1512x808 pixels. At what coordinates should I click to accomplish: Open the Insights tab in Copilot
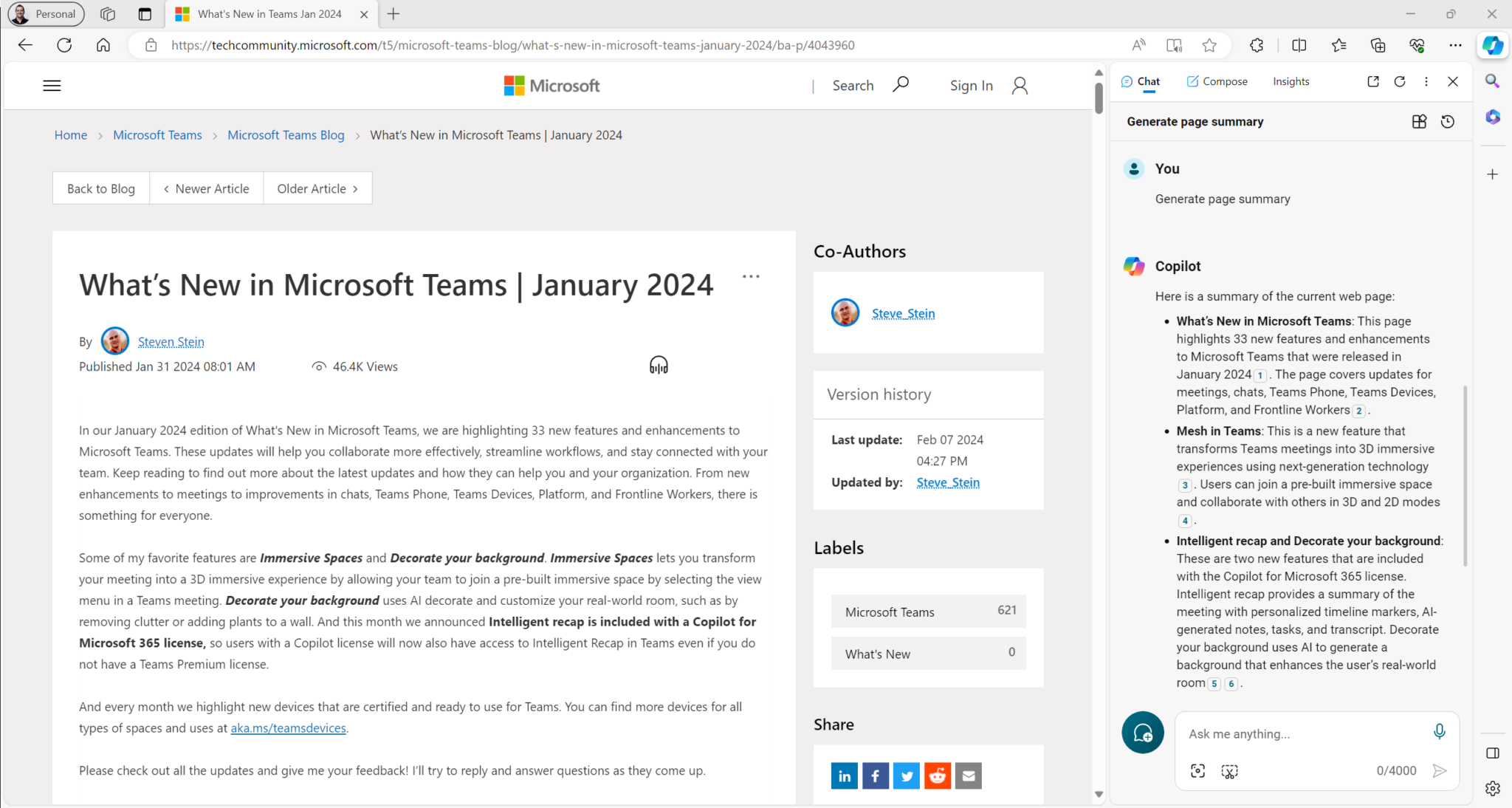pos(1291,81)
